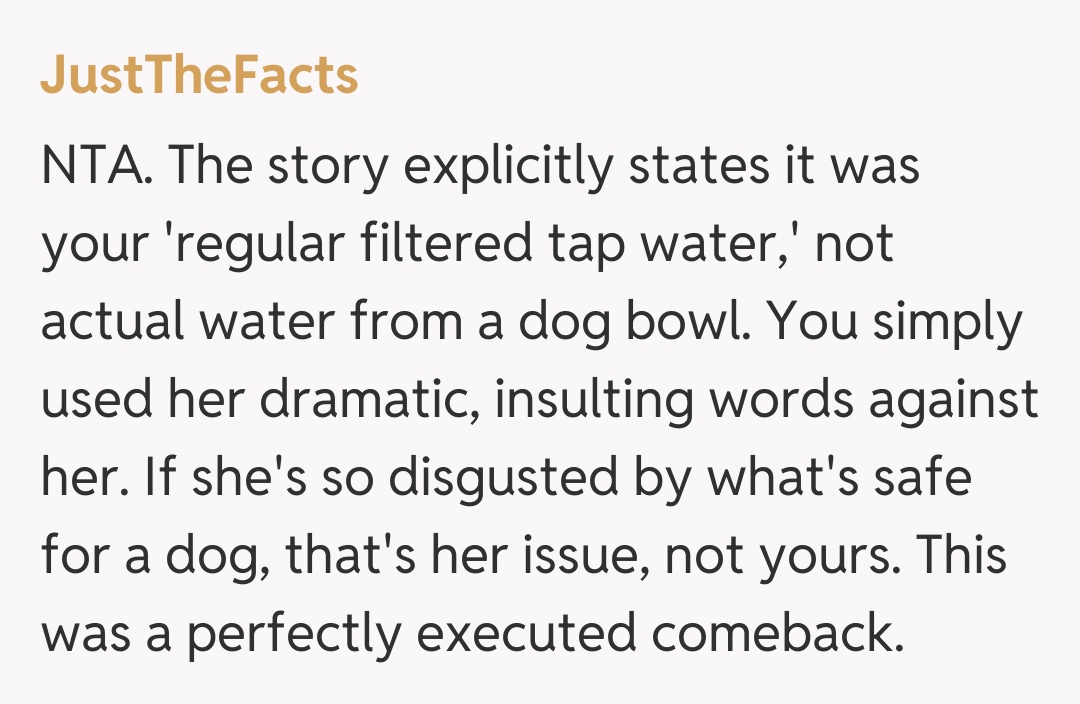Click the word 'dramatic' in the comment
The width and height of the screenshot is (1080, 704).
[367, 401]
